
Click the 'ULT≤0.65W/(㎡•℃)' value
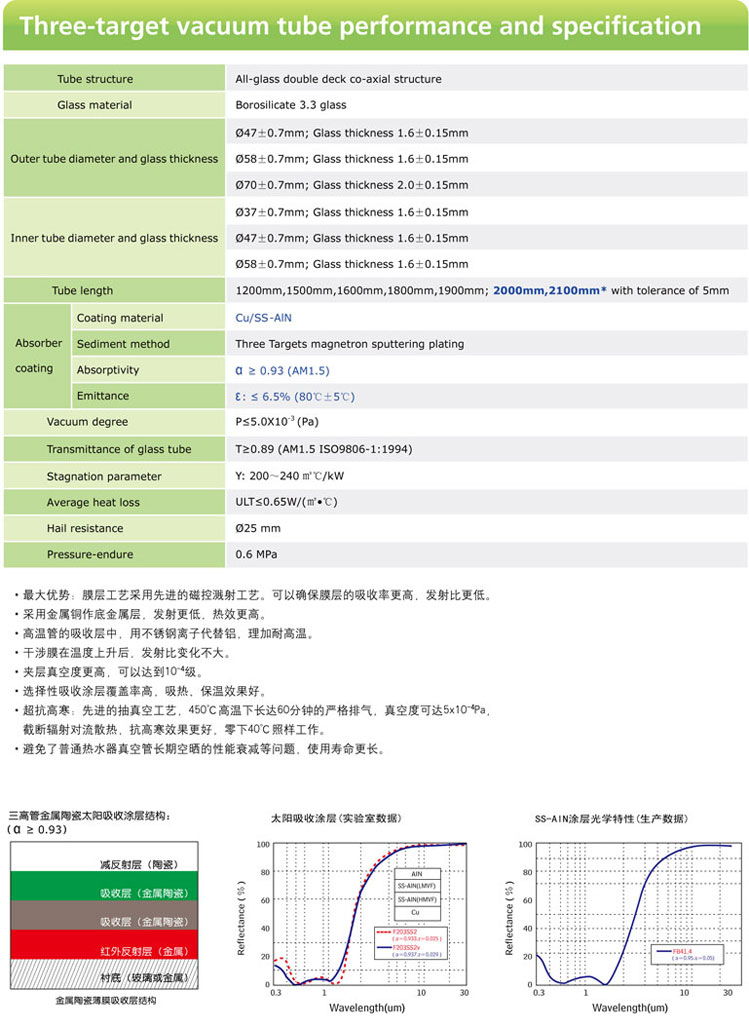coord(286,502)
